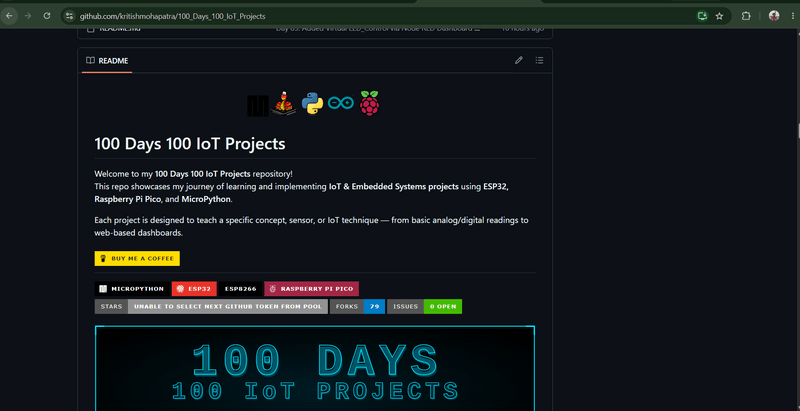Screen dimensions: 800x411
Task: Click the 100 Days IoT Projects banner image
Action: pyautogui.click(x=315, y=368)
